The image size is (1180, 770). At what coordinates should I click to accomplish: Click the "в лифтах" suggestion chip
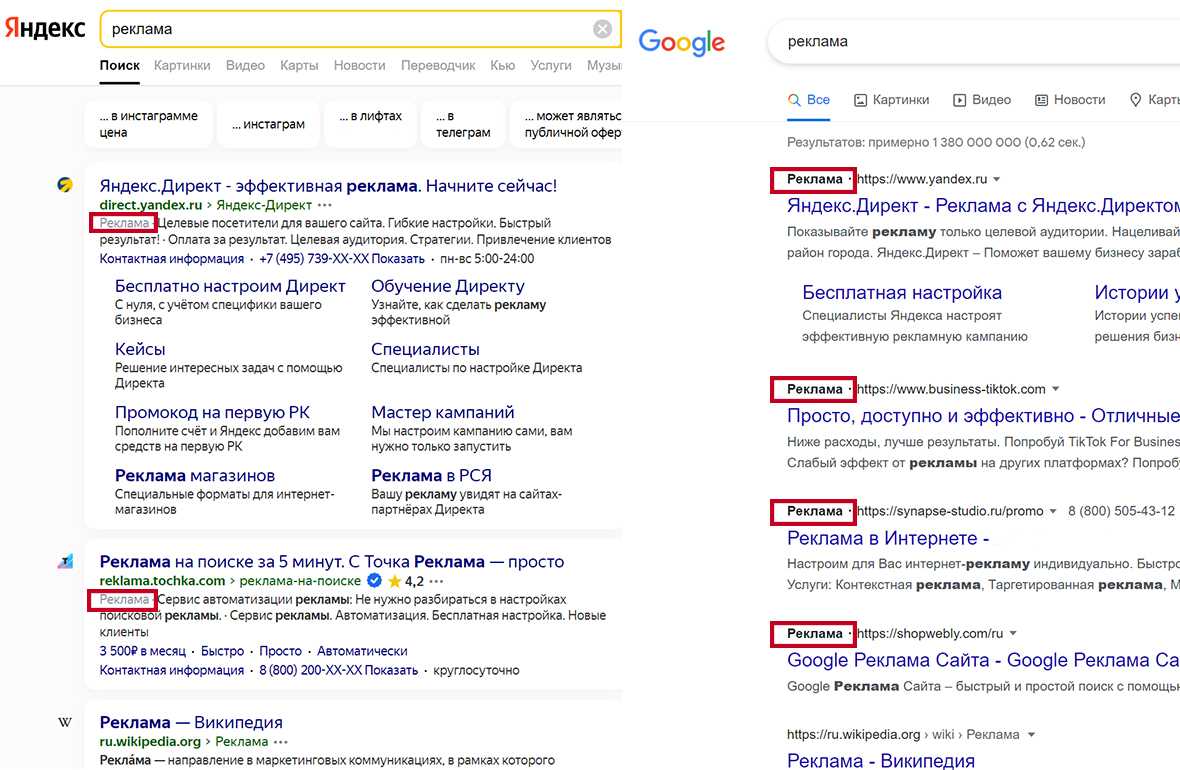click(370, 116)
